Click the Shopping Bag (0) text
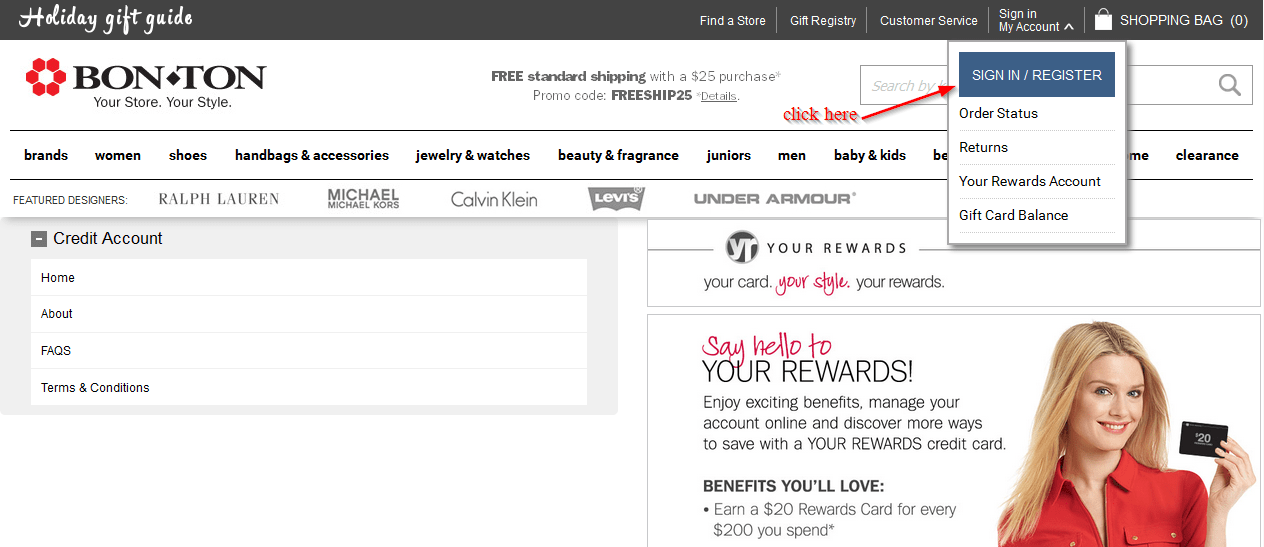The height and width of the screenshot is (547, 1264). coord(1184,20)
